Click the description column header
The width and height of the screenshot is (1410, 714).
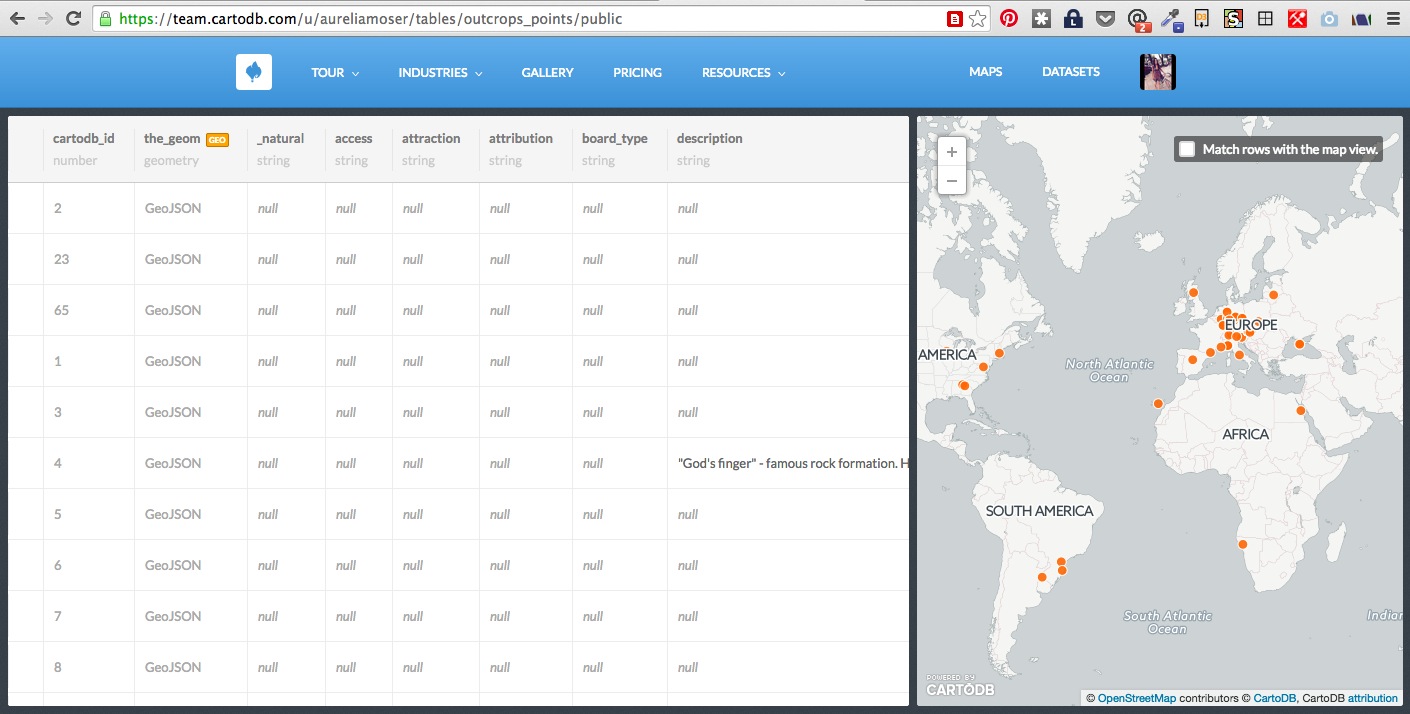pyautogui.click(x=710, y=139)
